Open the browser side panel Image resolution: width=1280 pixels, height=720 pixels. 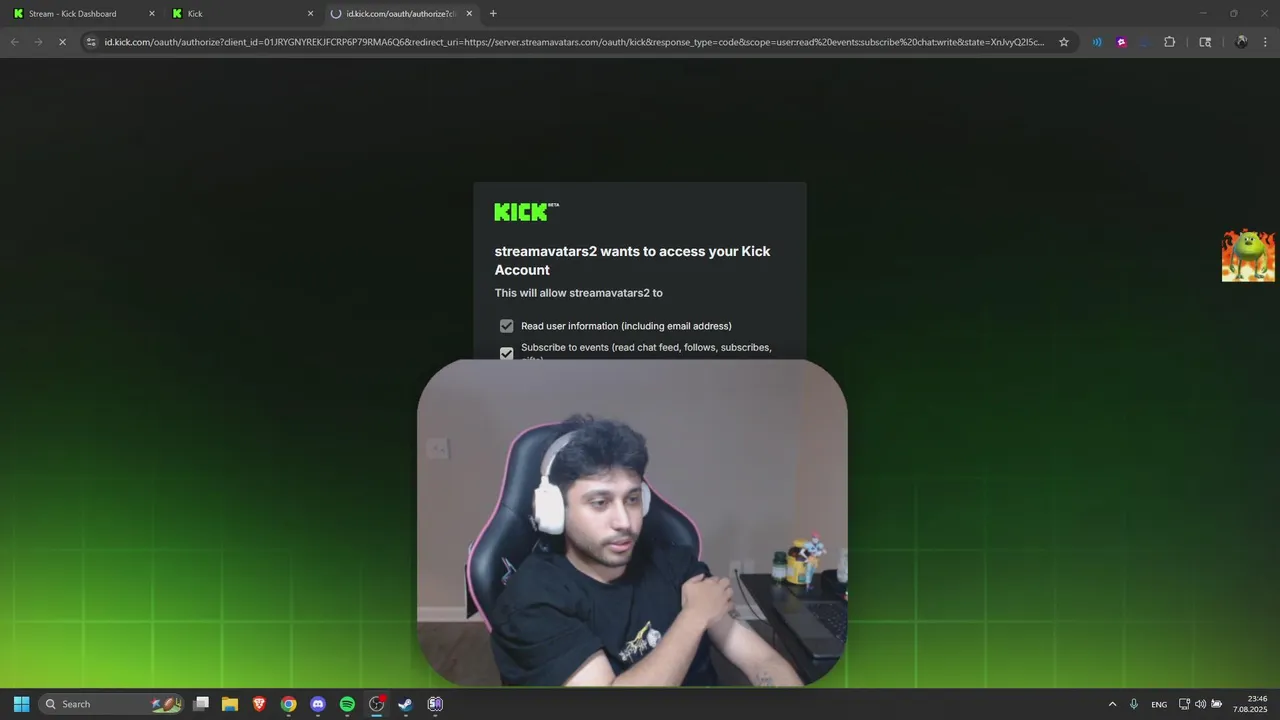point(1205,42)
